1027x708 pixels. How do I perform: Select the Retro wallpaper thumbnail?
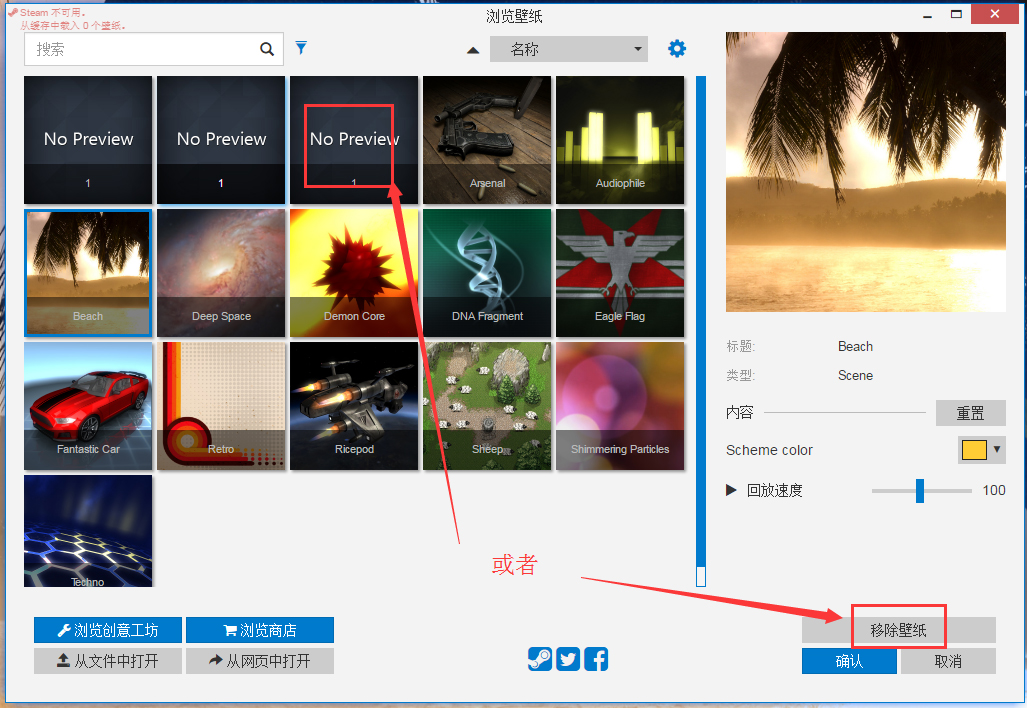tap(221, 406)
